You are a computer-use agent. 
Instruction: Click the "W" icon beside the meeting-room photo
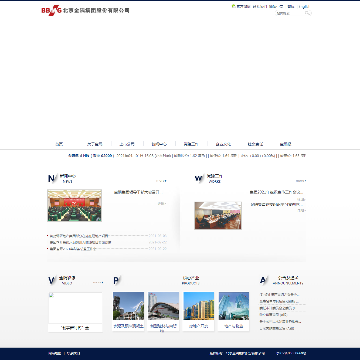click(x=199, y=179)
